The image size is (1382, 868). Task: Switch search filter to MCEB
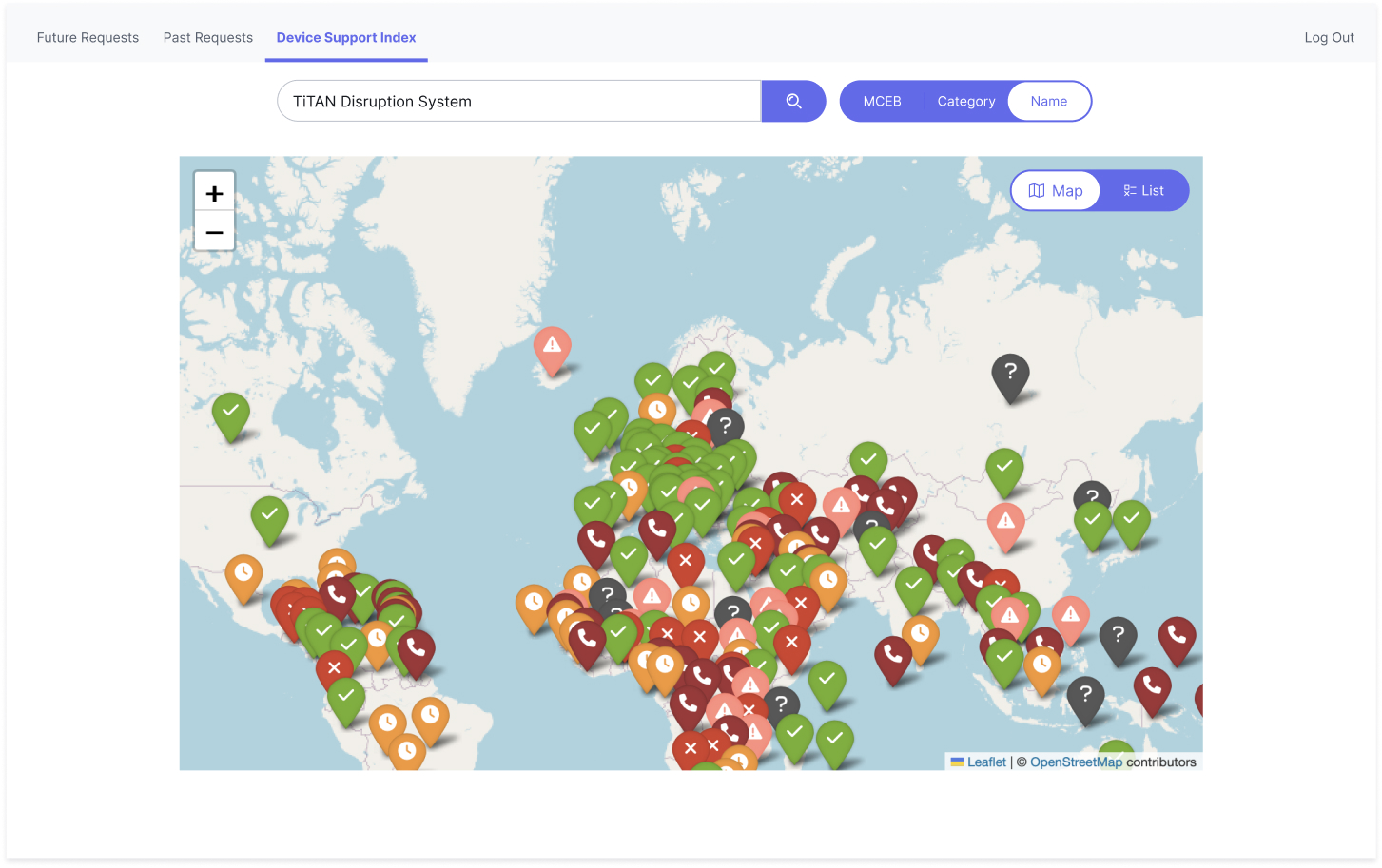(882, 102)
